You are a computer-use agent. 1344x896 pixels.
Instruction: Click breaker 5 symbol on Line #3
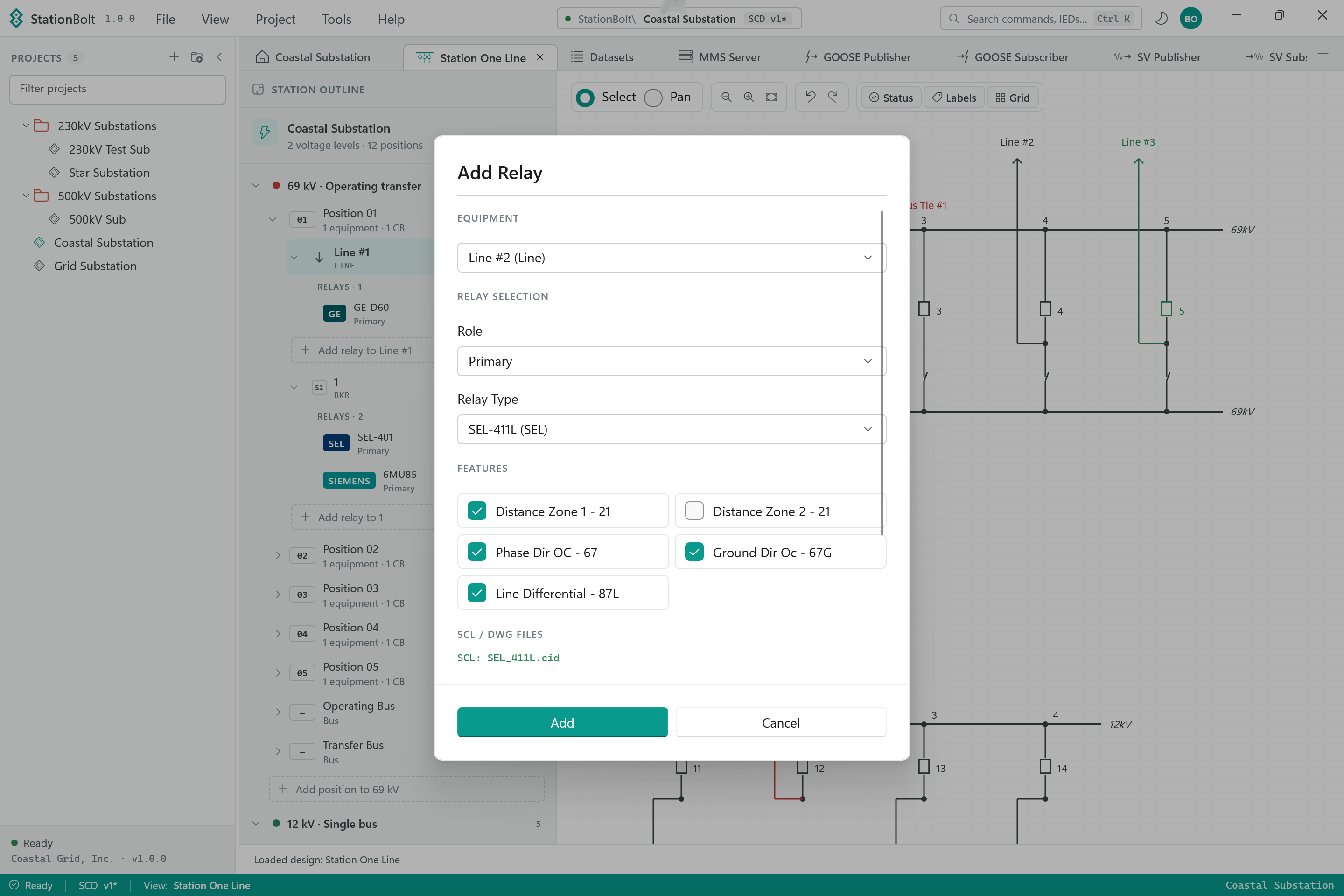click(1166, 309)
